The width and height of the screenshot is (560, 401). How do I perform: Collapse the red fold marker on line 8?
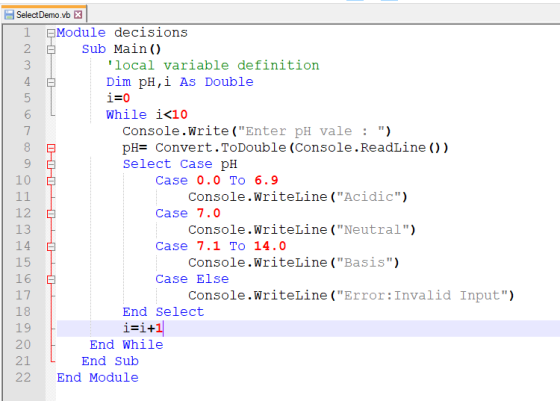coord(51,148)
